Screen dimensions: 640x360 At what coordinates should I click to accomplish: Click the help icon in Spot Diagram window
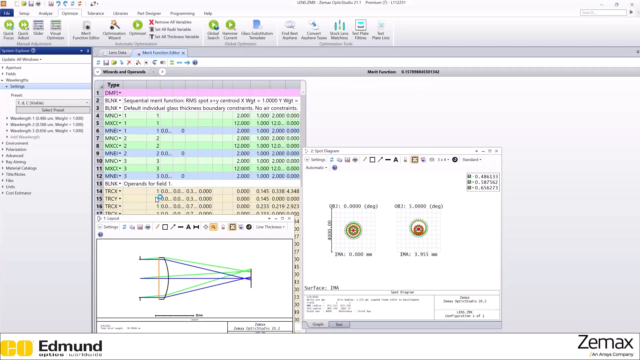point(335,168)
